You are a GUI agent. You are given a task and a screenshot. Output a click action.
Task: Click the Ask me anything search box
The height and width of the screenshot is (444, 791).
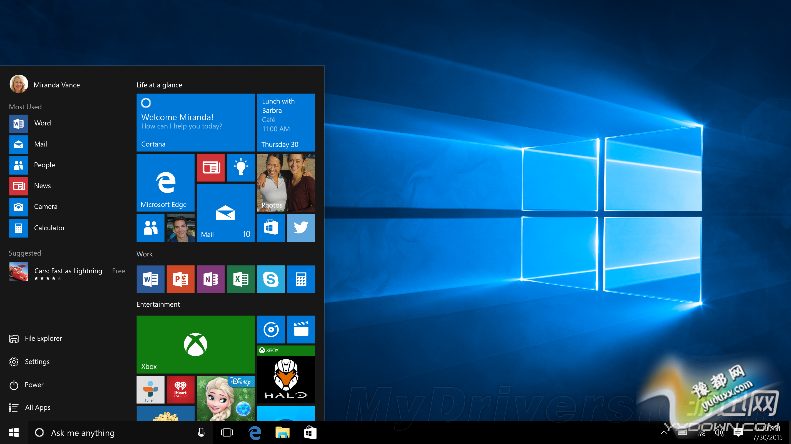[100, 433]
